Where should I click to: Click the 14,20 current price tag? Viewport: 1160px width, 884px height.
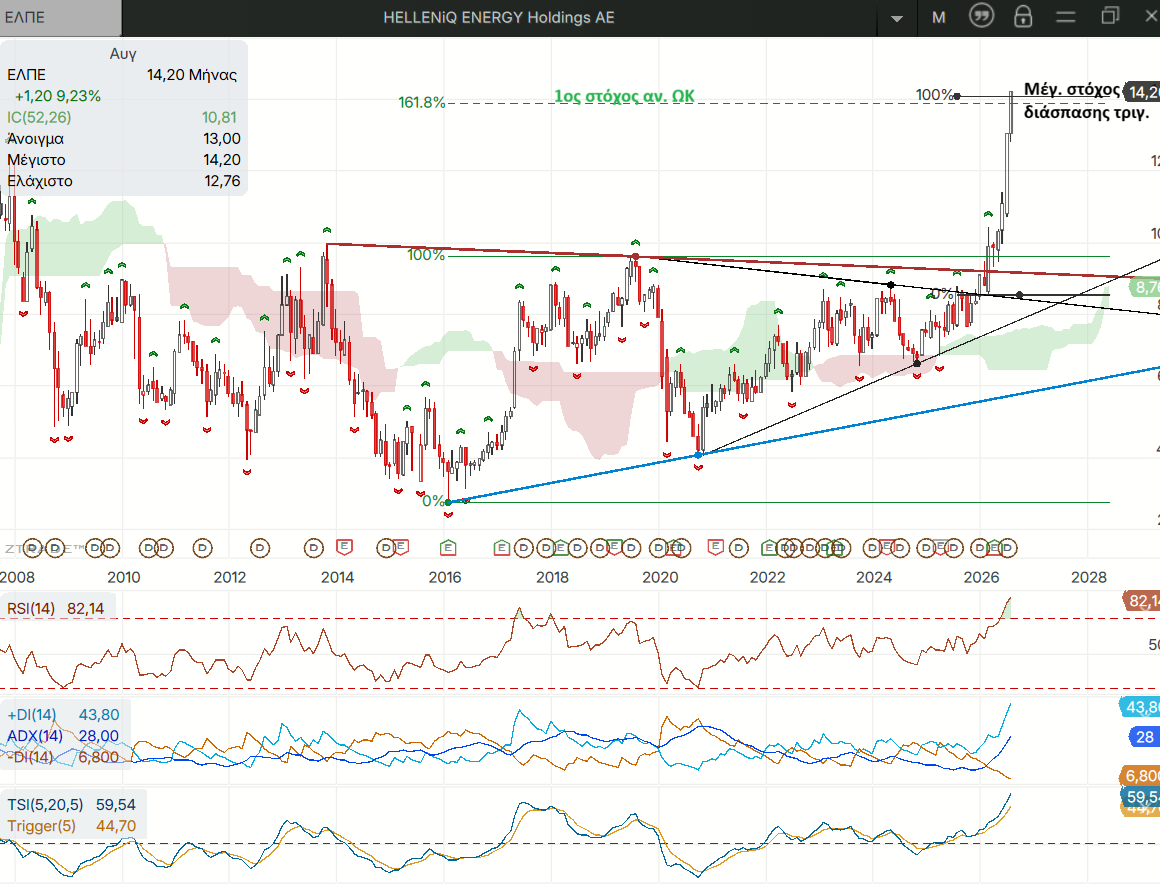tap(1142, 92)
